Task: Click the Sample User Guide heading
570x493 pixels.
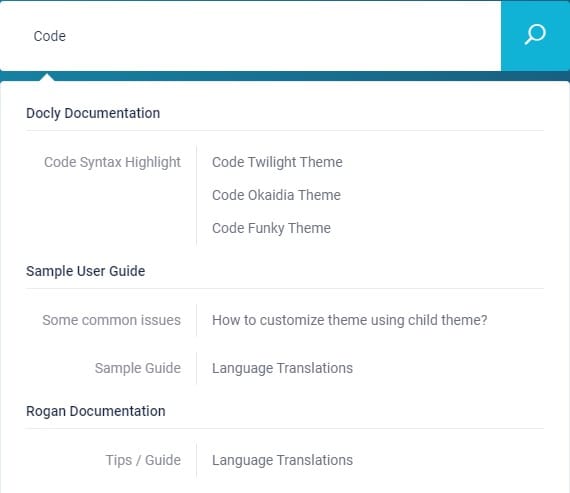Action: [x=85, y=271]
